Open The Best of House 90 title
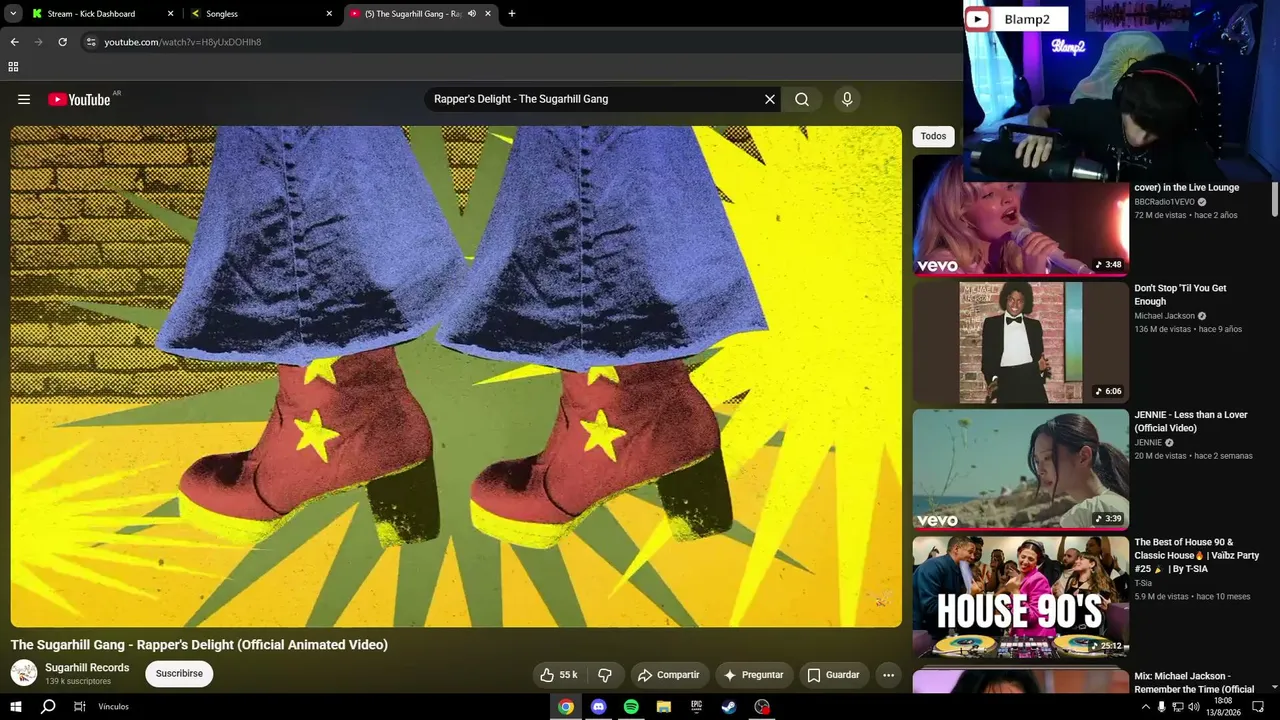 1197,555
